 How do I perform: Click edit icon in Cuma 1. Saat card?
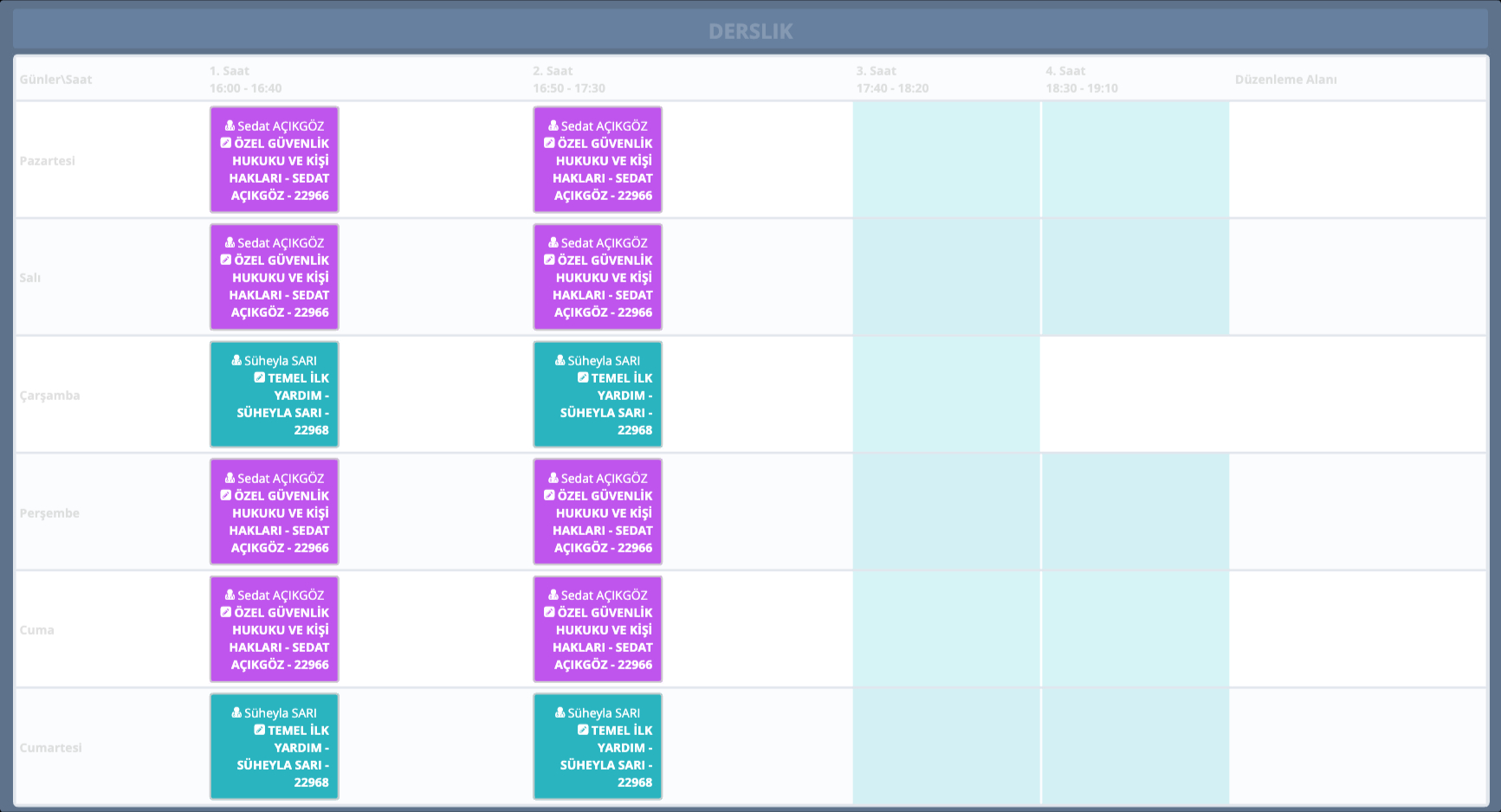pyautogui.click(x=226, y=612)
